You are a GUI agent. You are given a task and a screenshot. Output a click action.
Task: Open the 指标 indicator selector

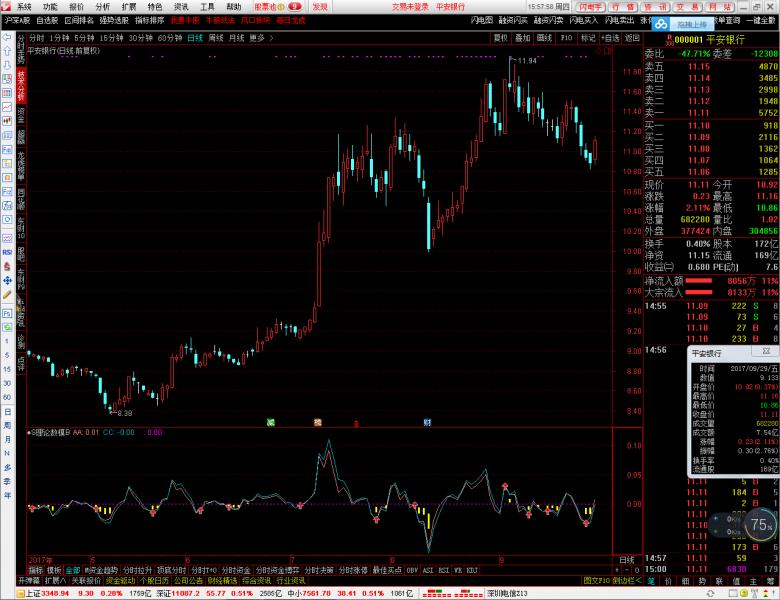[36, 570]
